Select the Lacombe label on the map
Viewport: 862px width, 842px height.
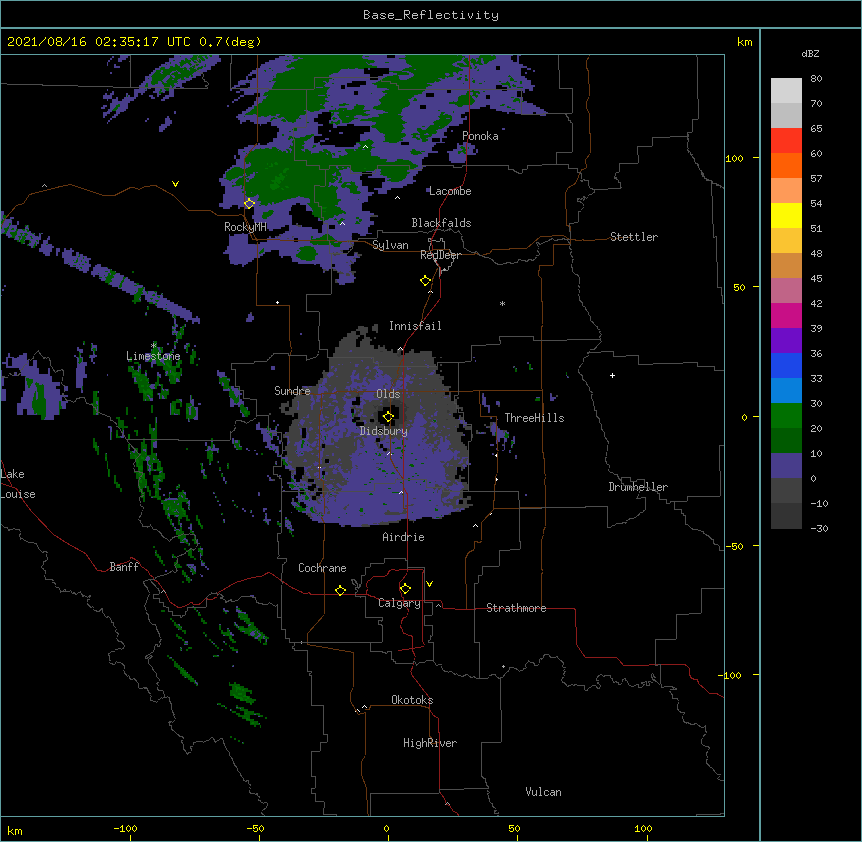[x=450, y=191]
